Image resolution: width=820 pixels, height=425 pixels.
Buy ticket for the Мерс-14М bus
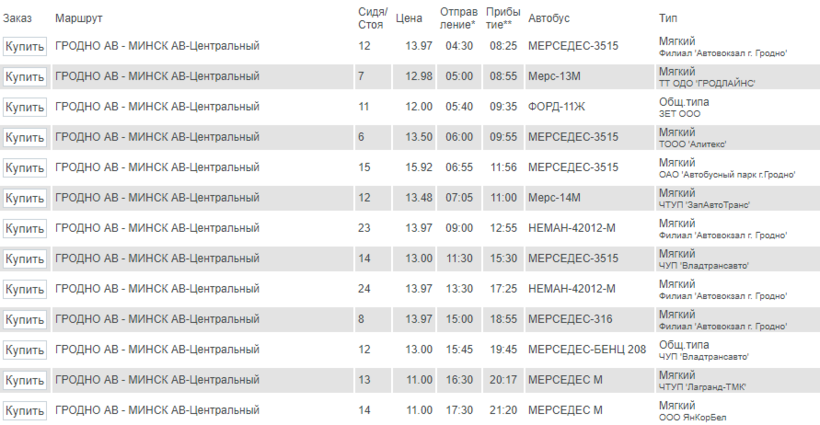(25, 198)
